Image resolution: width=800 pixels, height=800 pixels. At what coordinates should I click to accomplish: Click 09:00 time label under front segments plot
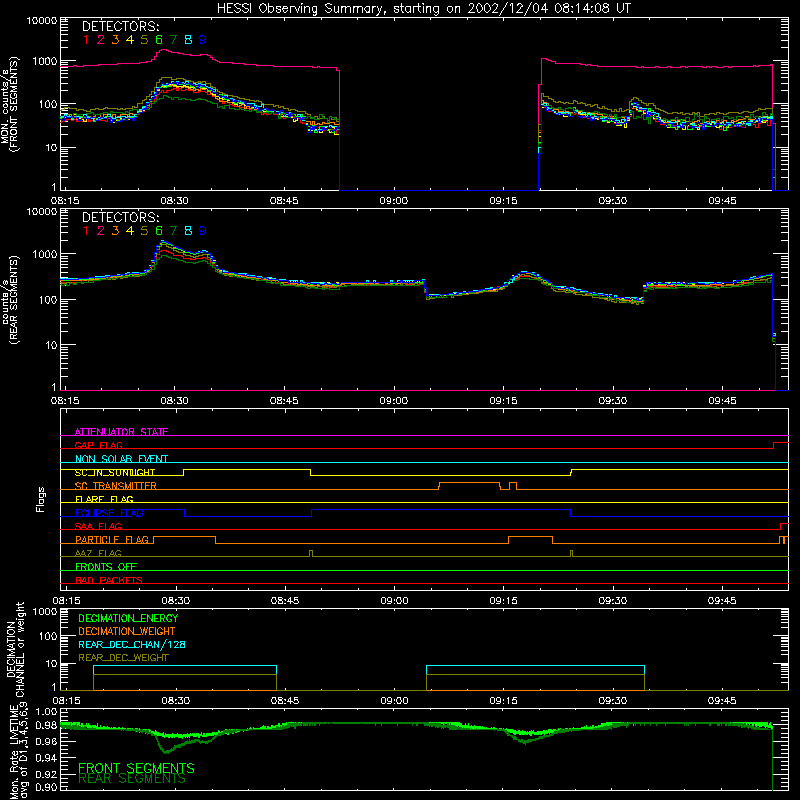393,201
